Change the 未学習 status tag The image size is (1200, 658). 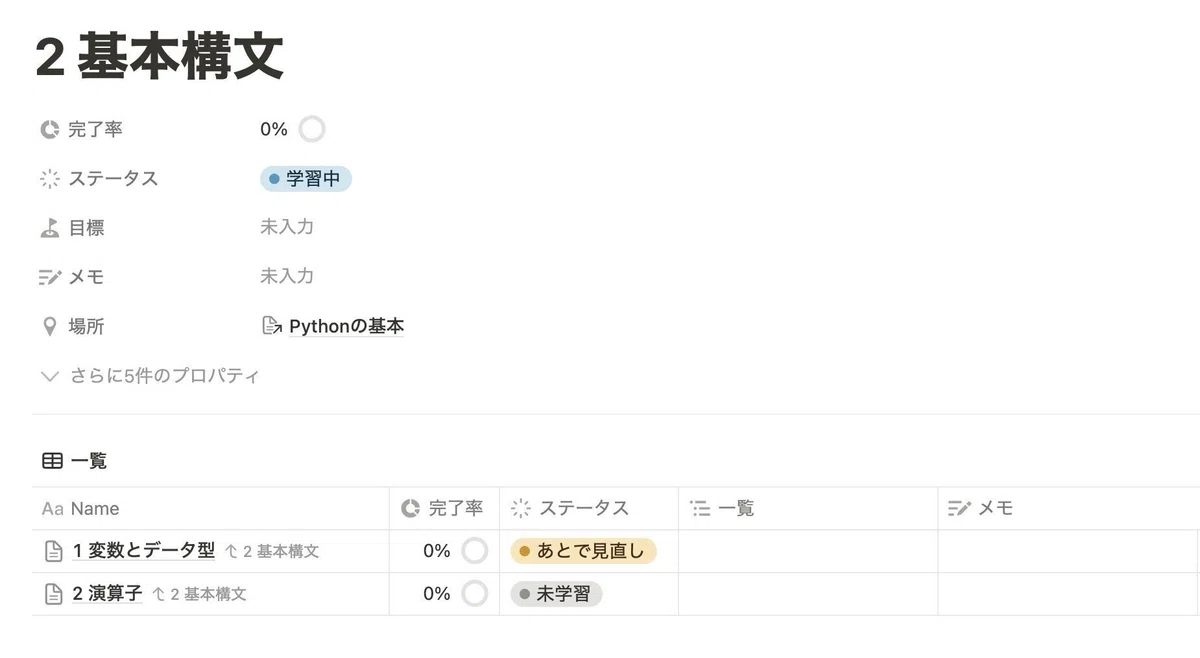(556, 594)
